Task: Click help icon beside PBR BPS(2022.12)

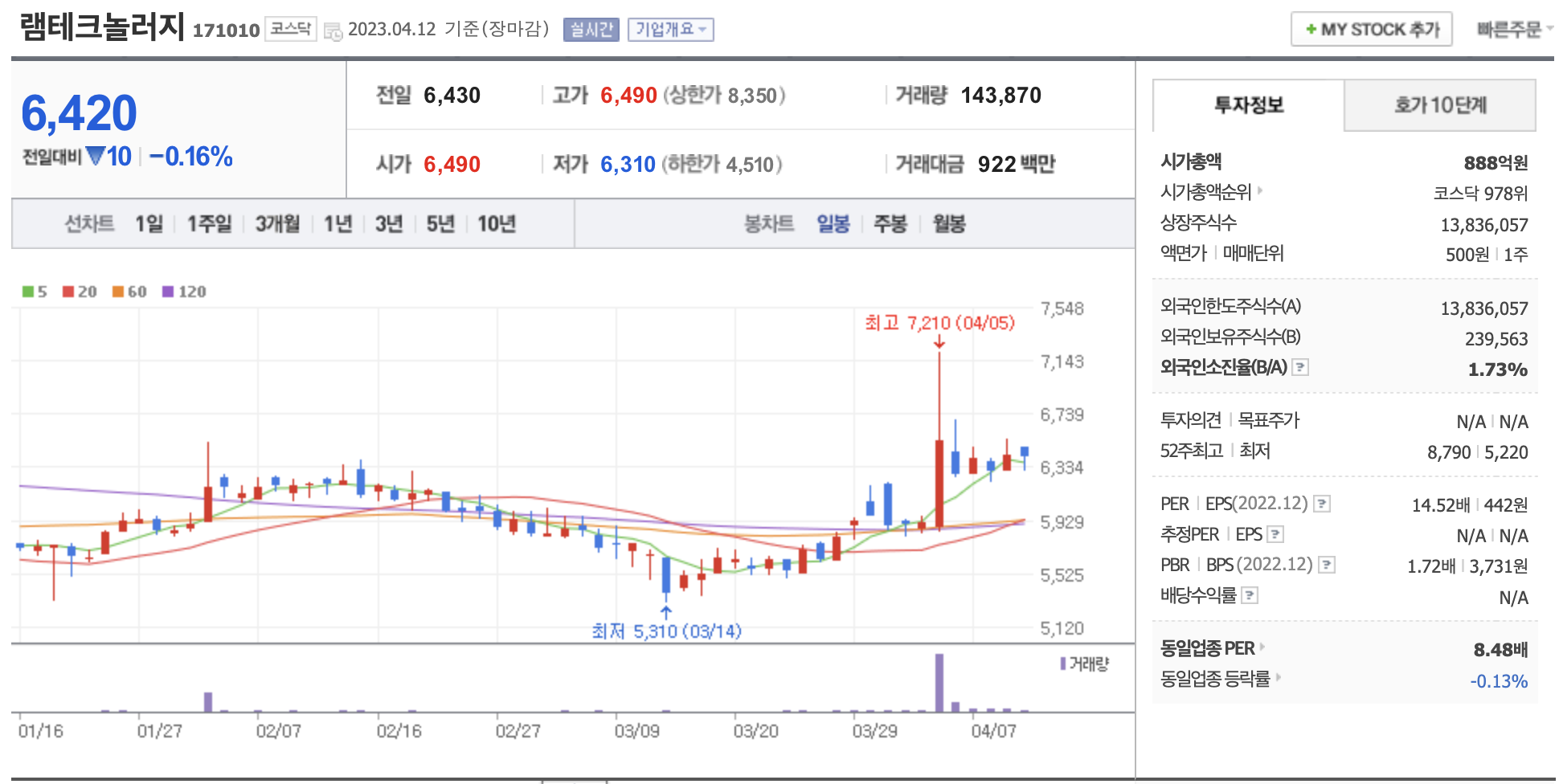Action: [x=1327, y=565]
